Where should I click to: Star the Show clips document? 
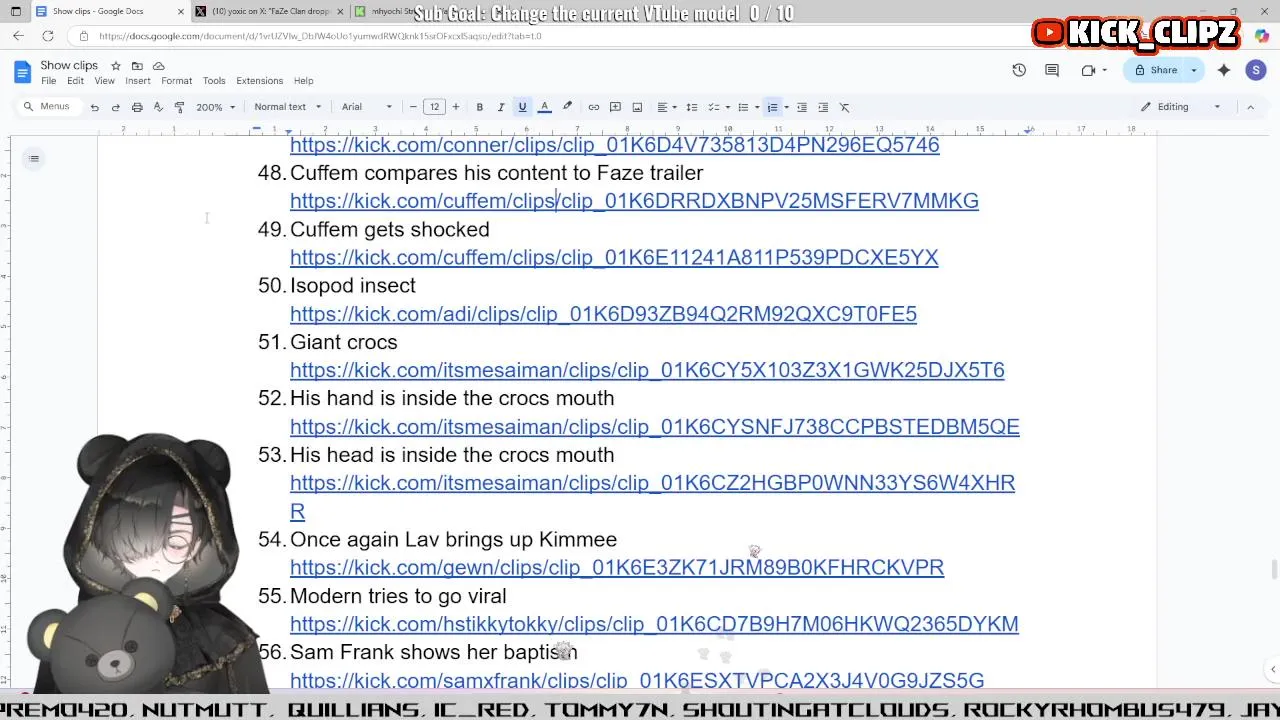(115, 66)
